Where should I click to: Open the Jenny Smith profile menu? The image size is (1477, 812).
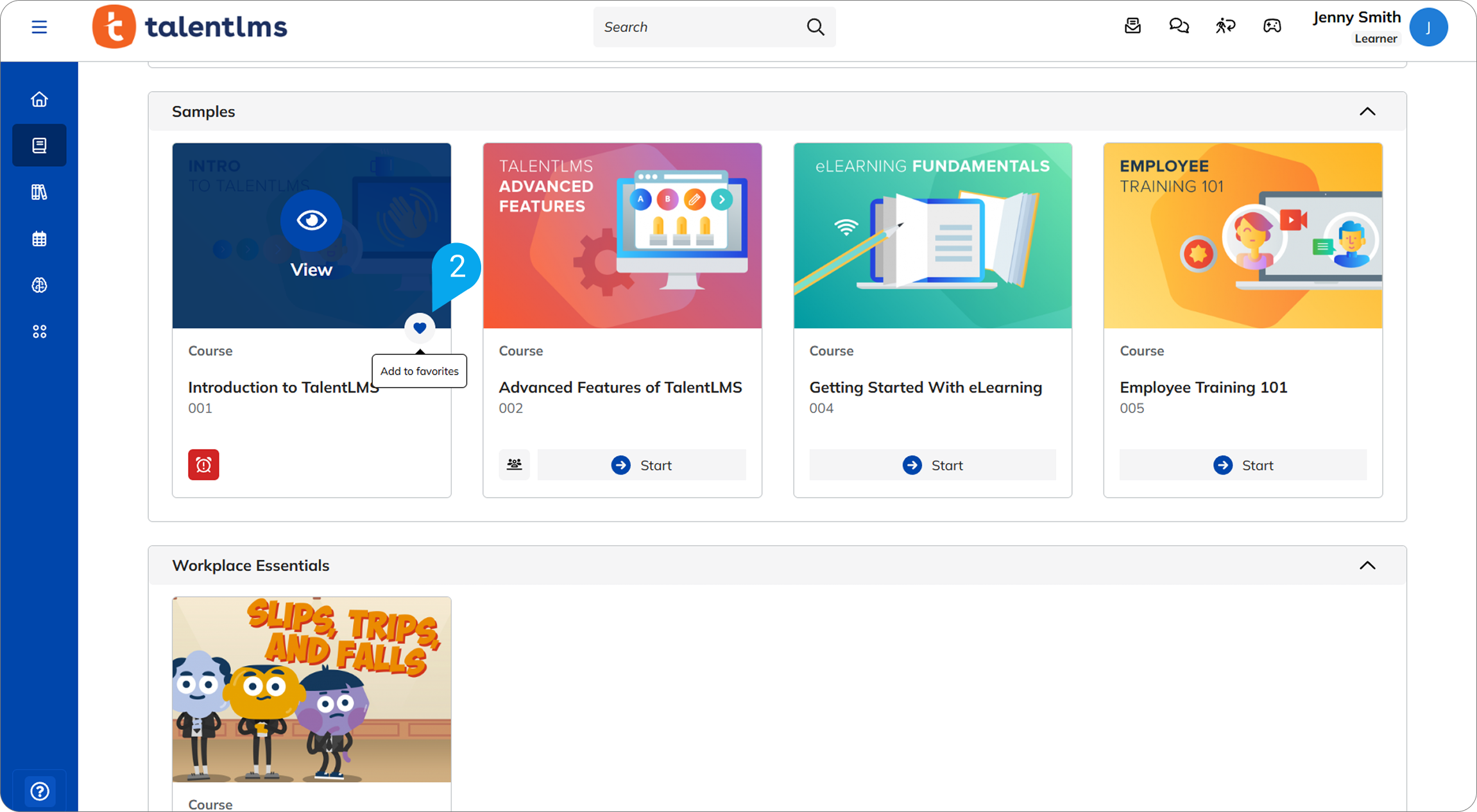[x=1428, y=27]
